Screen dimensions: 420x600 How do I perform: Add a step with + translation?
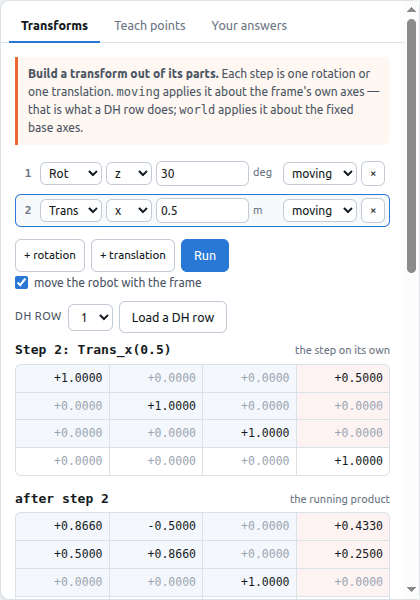[x=133, y=255]
